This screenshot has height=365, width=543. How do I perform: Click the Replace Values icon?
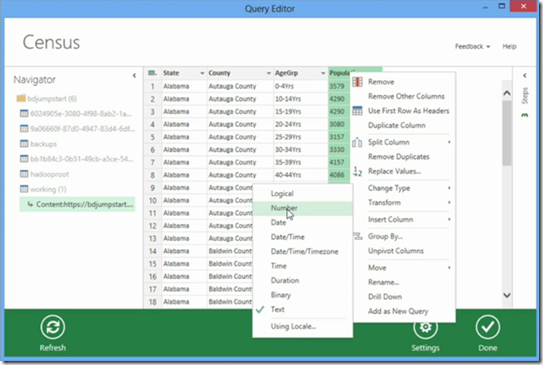(x=357, y=171)
